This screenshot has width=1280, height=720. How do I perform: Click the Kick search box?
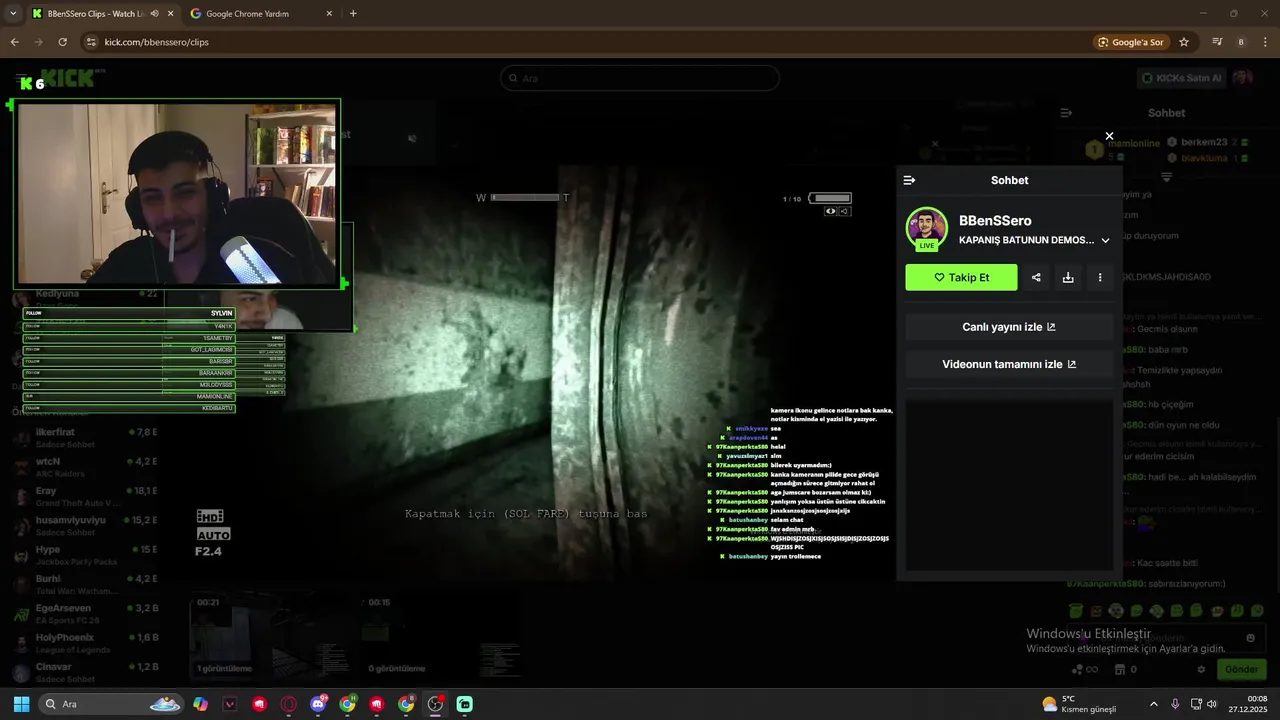point(640,78)
